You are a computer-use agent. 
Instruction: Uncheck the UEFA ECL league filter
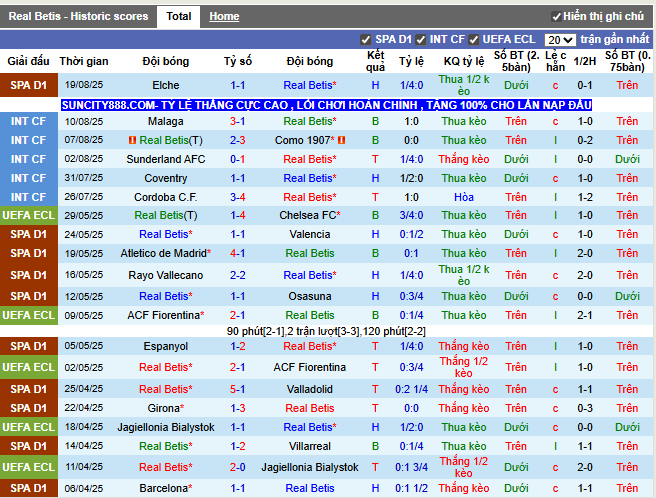pyautogui.click(x=473, y=40)
